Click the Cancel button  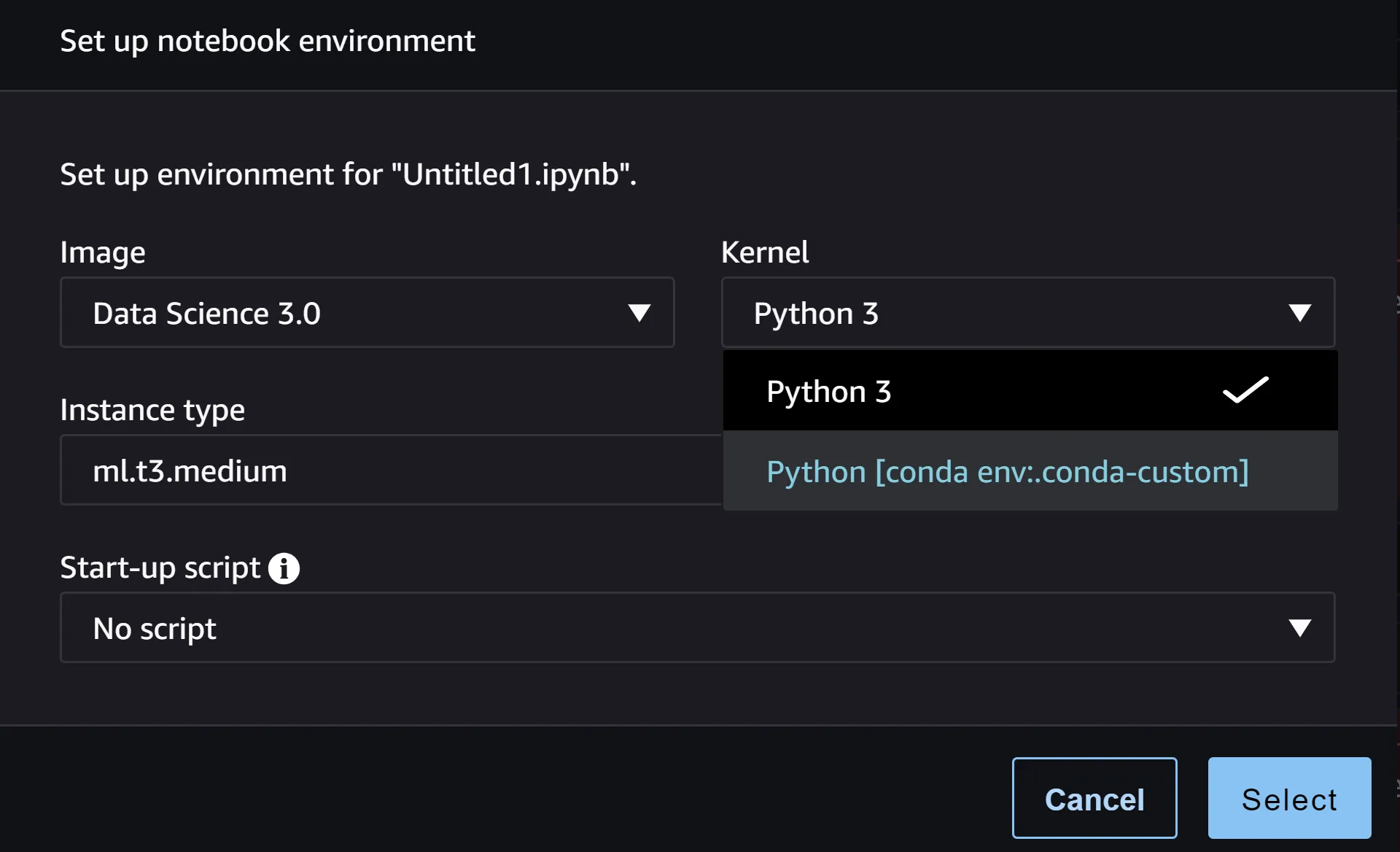click(1094, 798)
